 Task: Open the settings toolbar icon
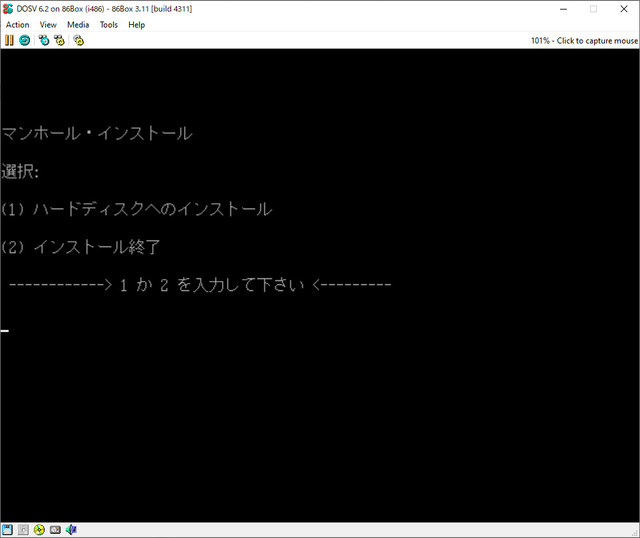tap(78, 40)
